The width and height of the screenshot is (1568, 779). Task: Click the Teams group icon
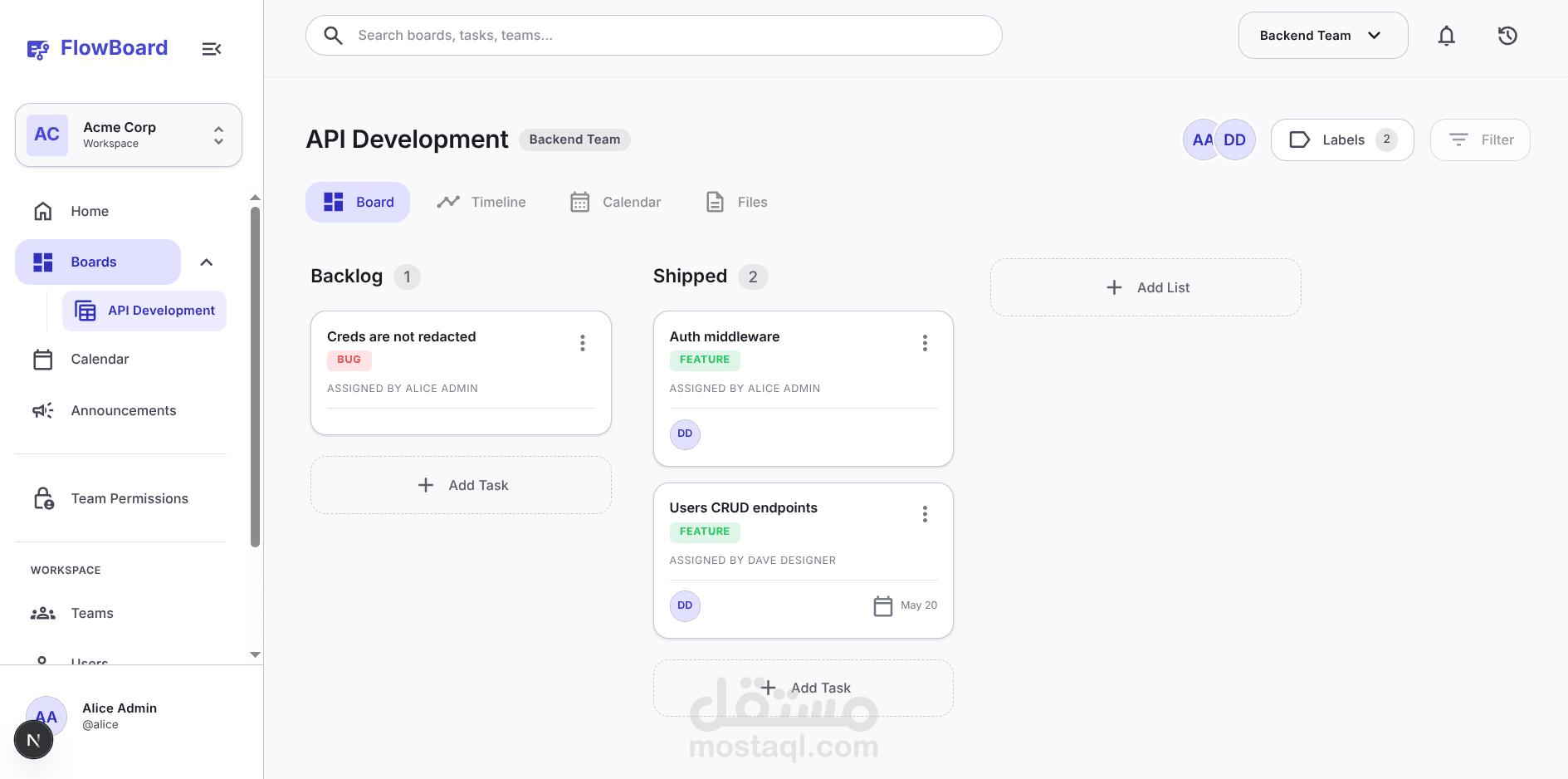(43, 613)
